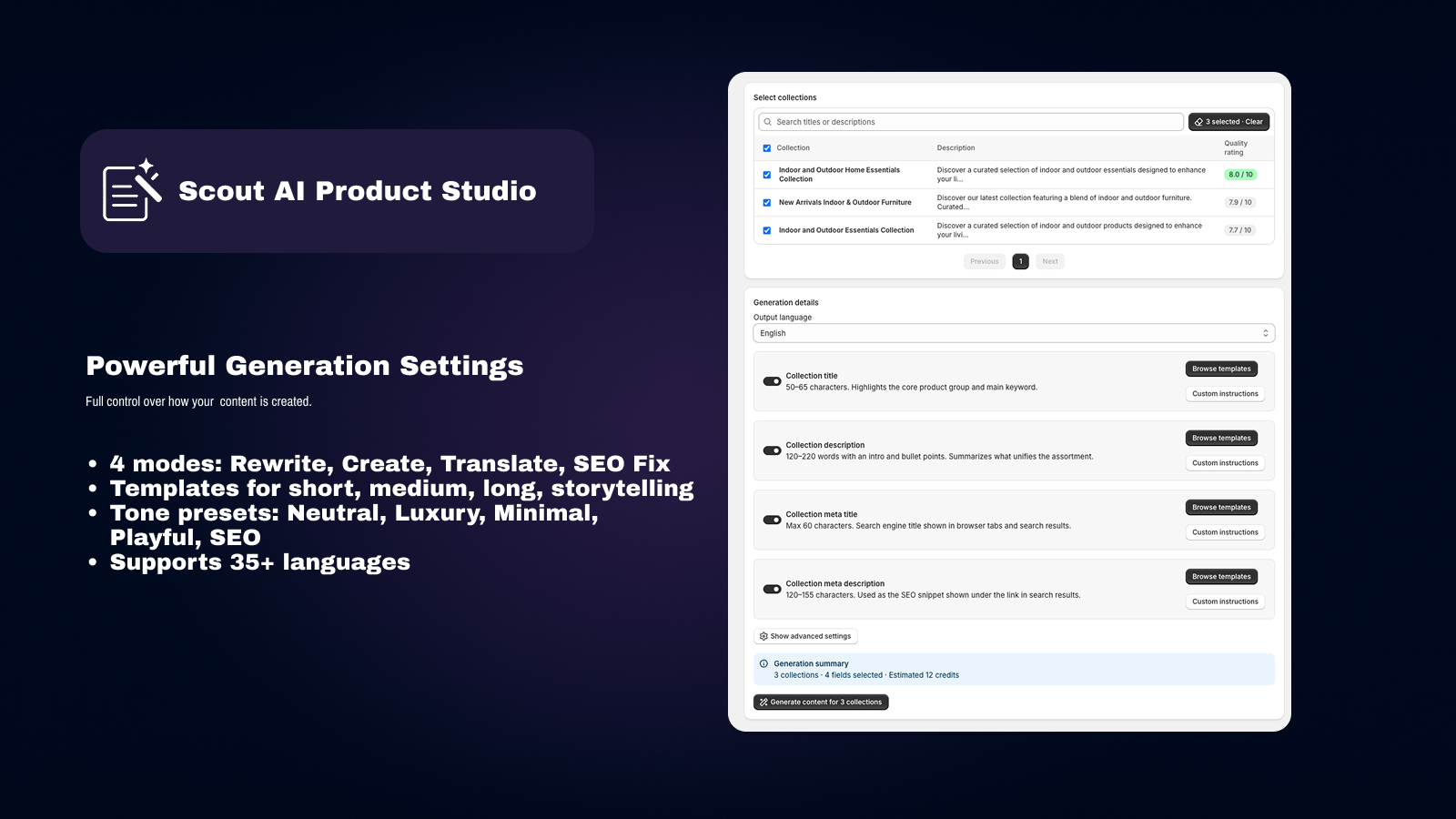This screenshot has height=819, width=1456.
Task: Click the info icon beside Generation summary
Action: [x=763, y=663]
